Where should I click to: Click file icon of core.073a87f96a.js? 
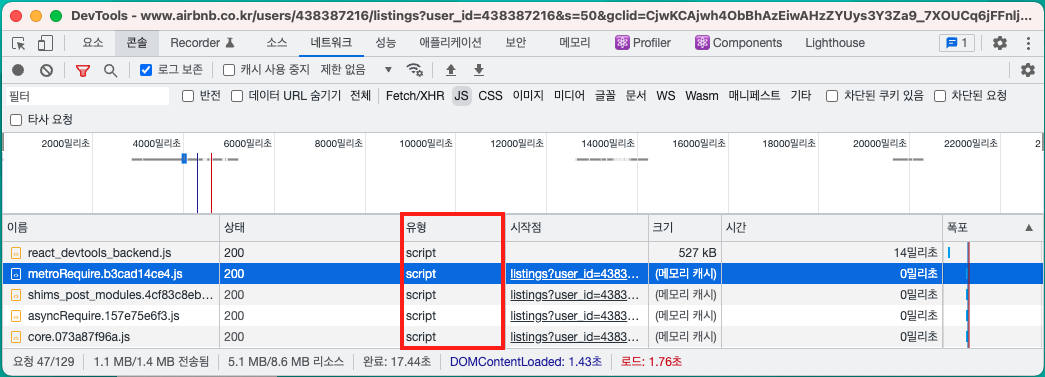tap(17, 336)
